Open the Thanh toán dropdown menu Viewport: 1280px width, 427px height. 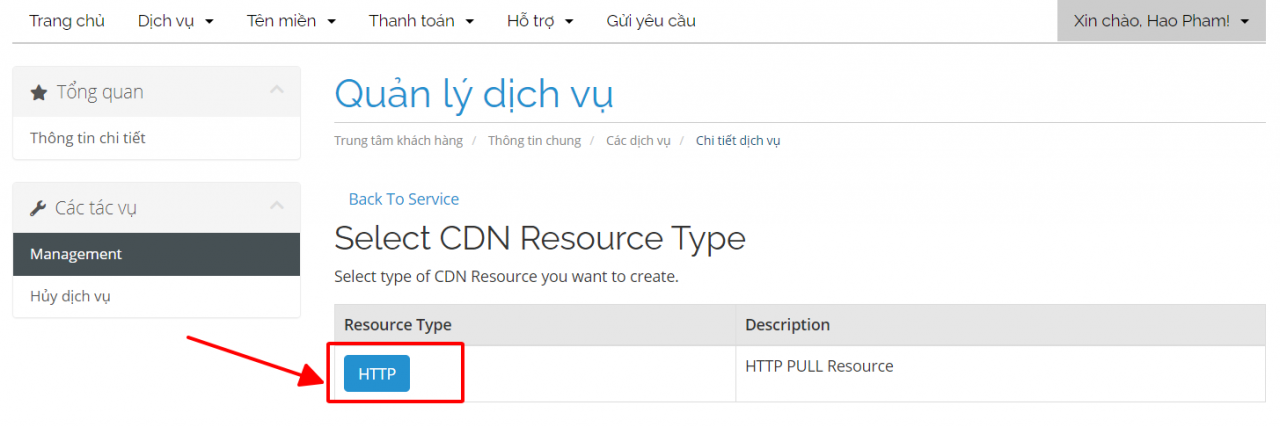[x=421, y=21]
